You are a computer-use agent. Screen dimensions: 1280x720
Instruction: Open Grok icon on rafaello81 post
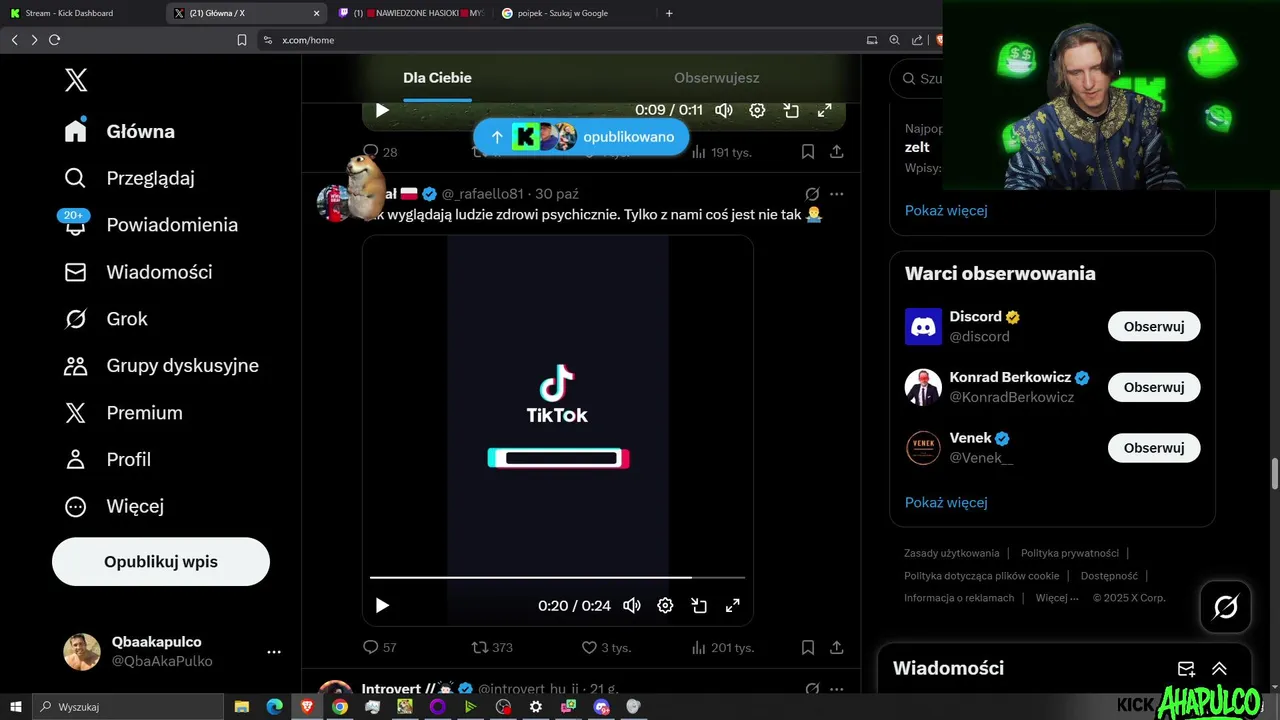pos(812,194)
